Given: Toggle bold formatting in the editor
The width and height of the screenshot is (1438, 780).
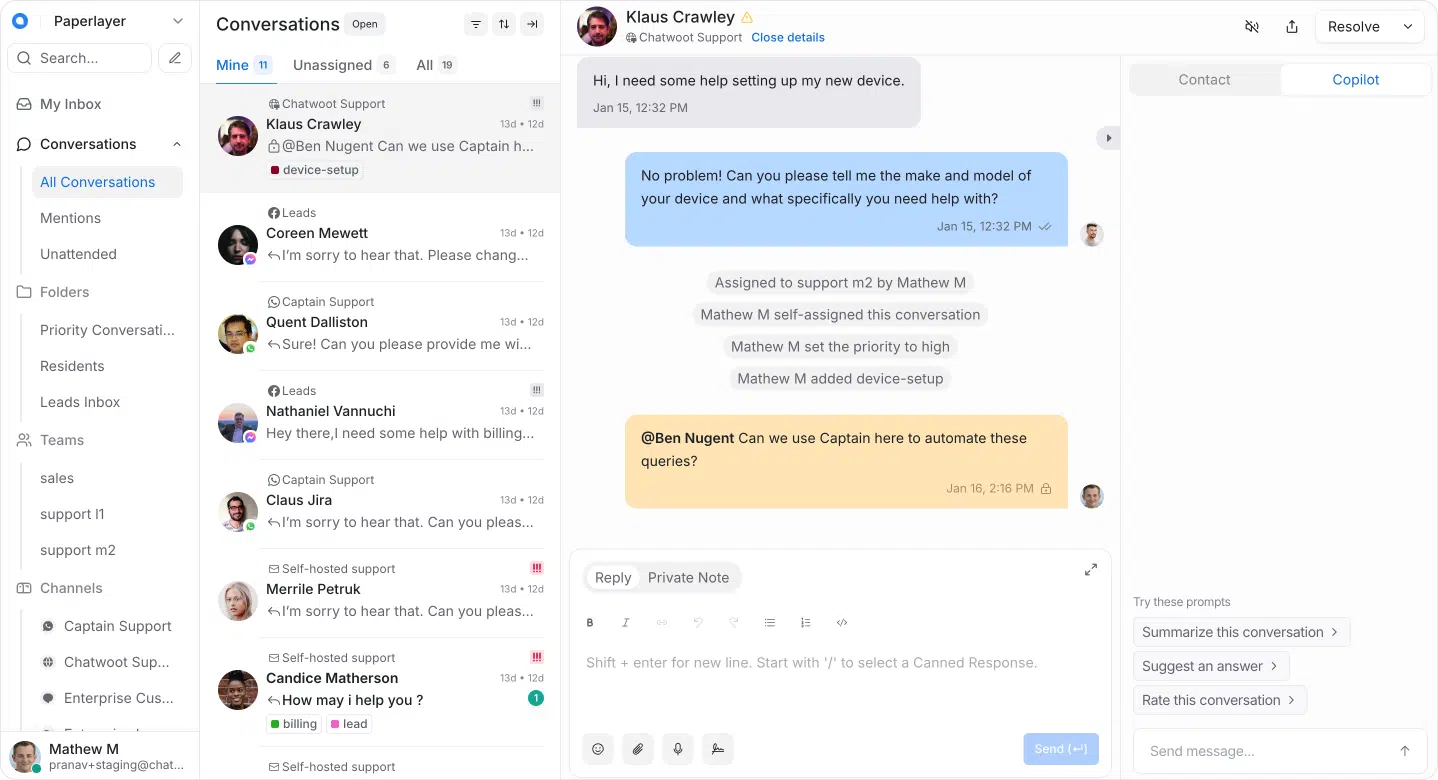Looking at the screenshot, I should pos(590,622).
